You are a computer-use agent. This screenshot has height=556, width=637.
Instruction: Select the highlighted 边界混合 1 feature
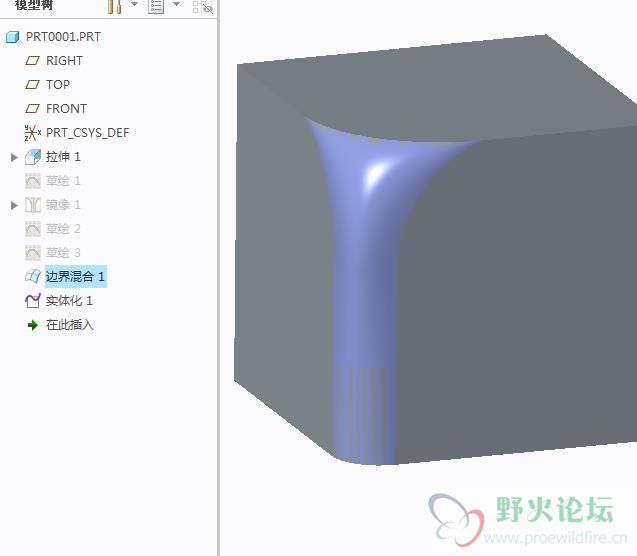coord(76,277)
